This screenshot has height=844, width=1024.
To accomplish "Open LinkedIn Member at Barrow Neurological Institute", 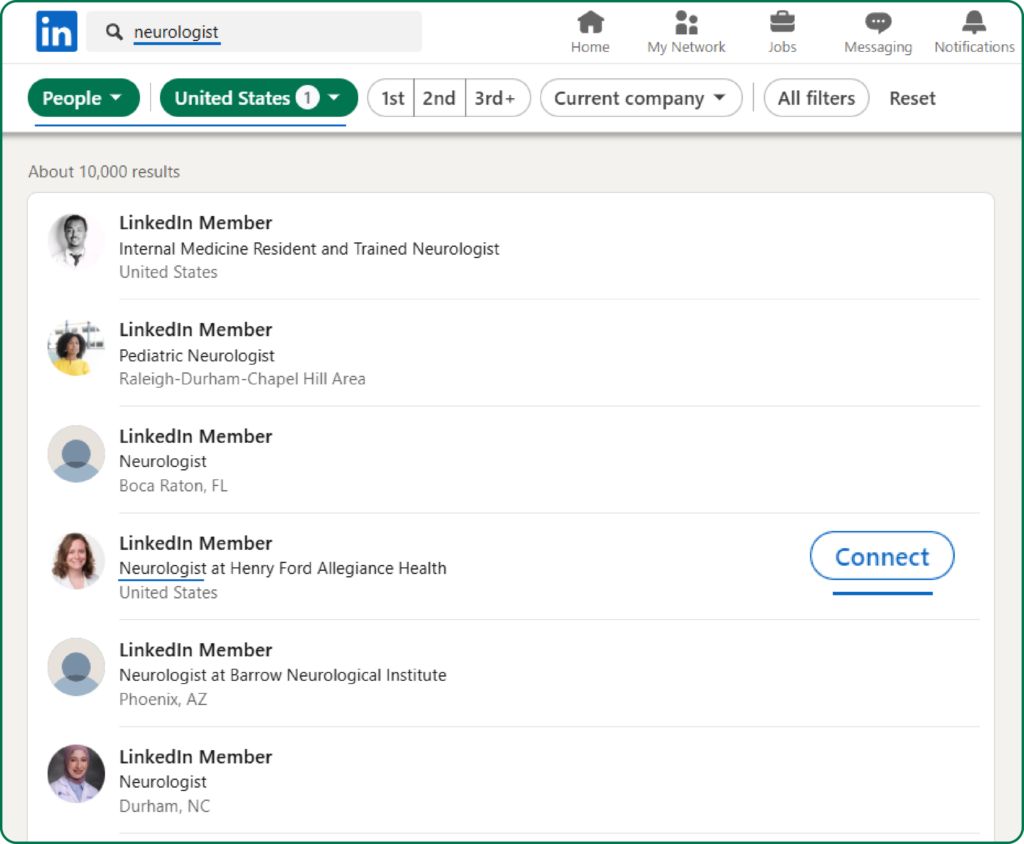I will tap(195, 649).
